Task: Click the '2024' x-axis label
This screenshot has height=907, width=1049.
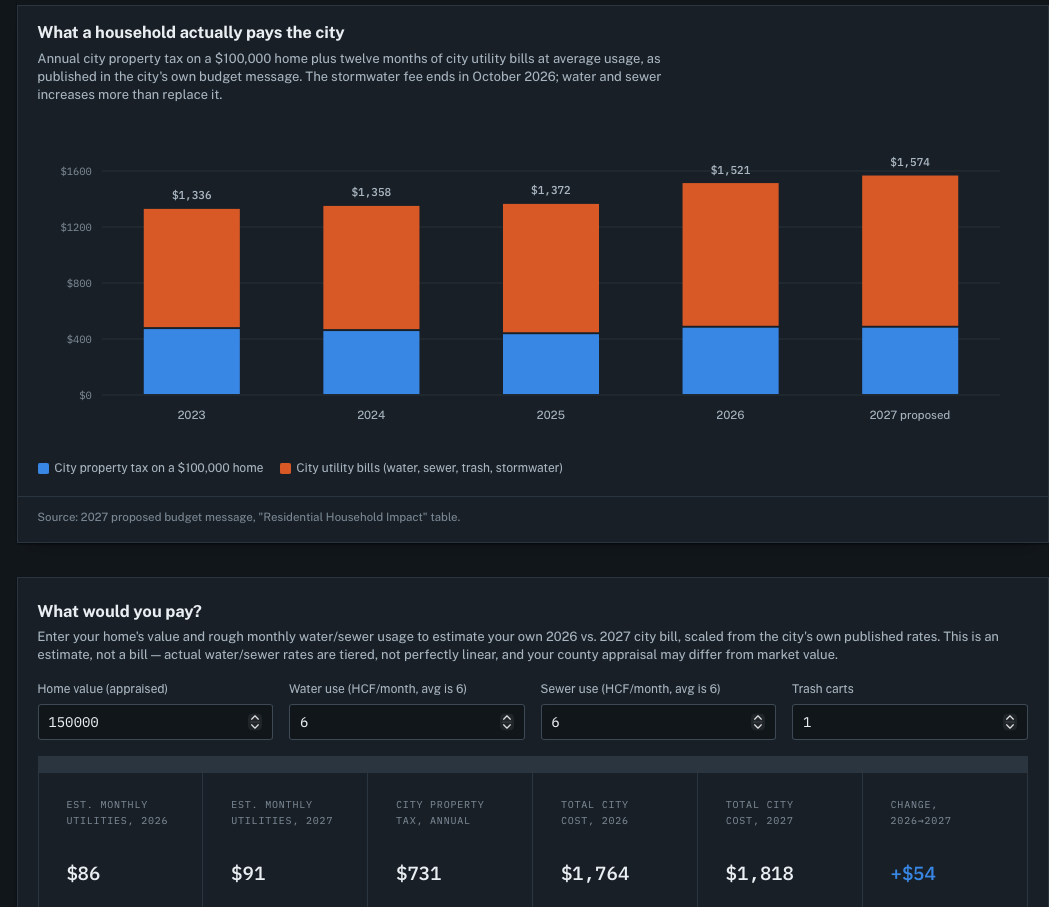Action: (371, 415)
